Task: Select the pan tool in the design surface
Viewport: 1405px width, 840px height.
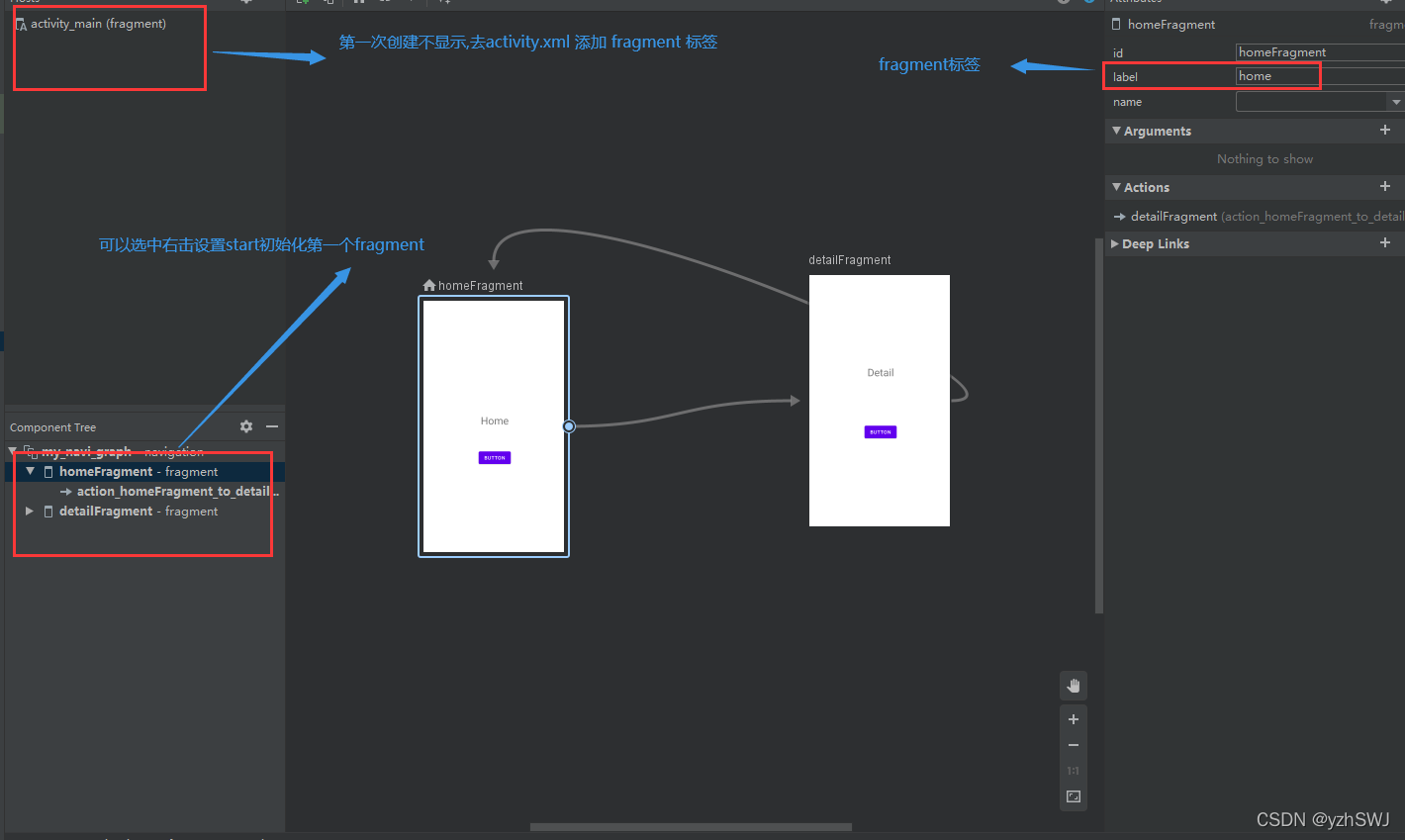Action: click(x=1073, y=685)
